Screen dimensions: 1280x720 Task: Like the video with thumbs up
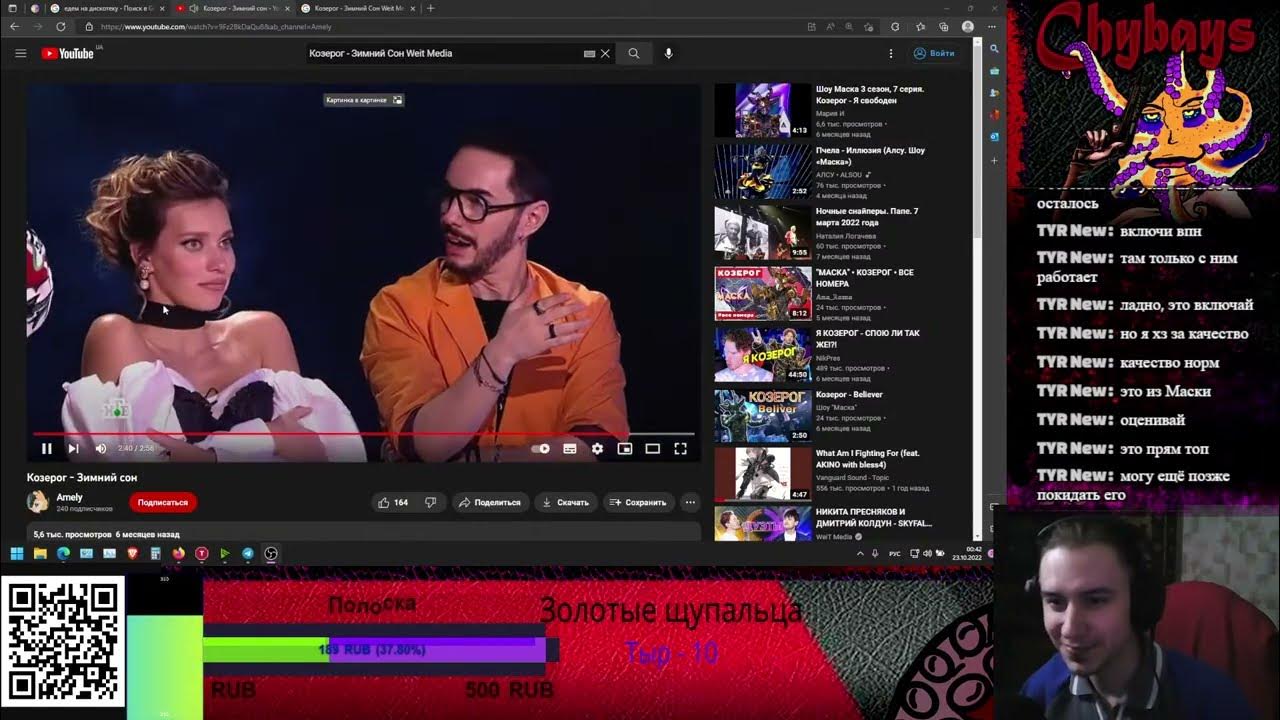(393, 502)
